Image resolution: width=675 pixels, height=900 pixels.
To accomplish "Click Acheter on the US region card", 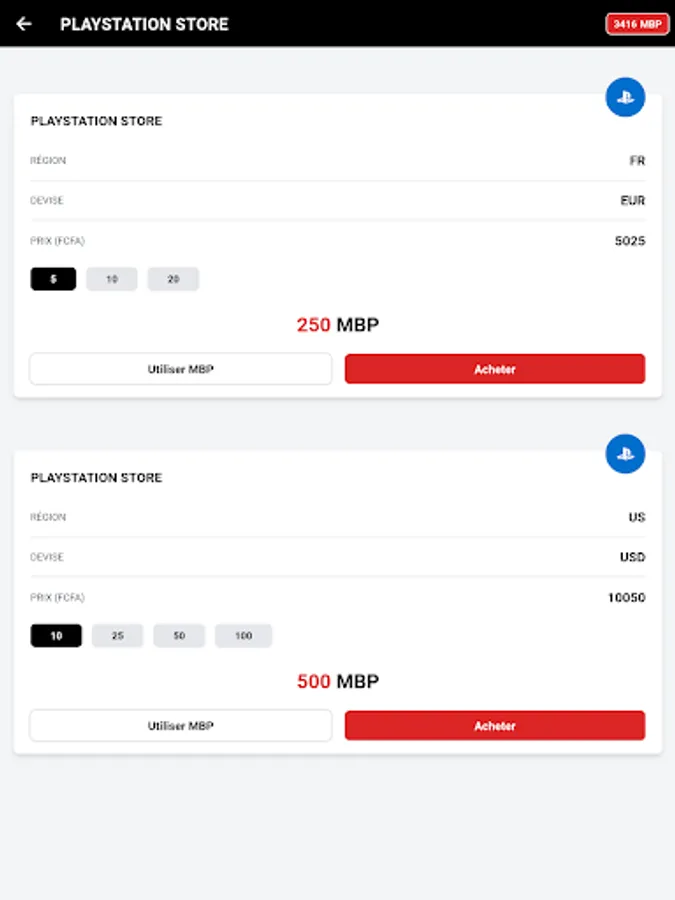I will [495, 726].
